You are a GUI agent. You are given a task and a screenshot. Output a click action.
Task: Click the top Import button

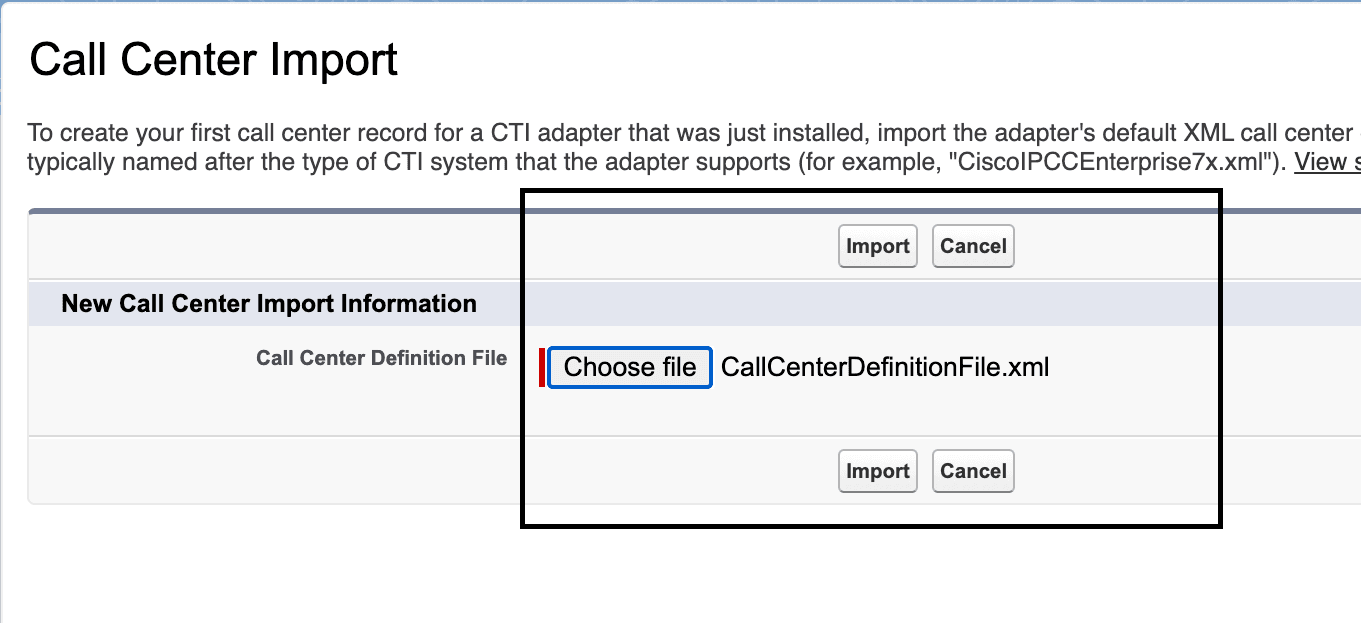tap(877, 246)
